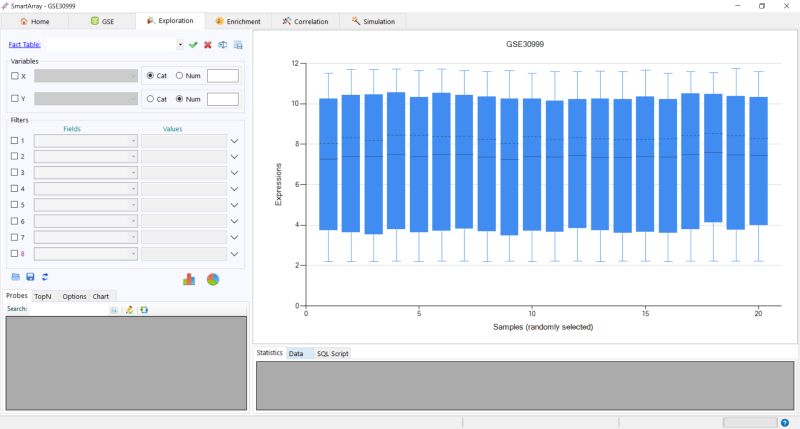Click the X variable value input box

click(223, 75)
